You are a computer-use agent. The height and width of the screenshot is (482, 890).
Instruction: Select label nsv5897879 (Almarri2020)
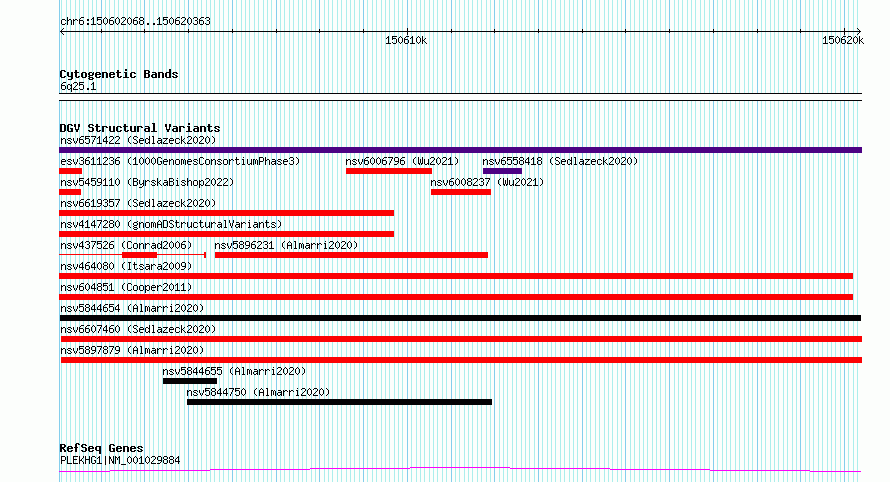pyautogui.click(x=132, y=350)
